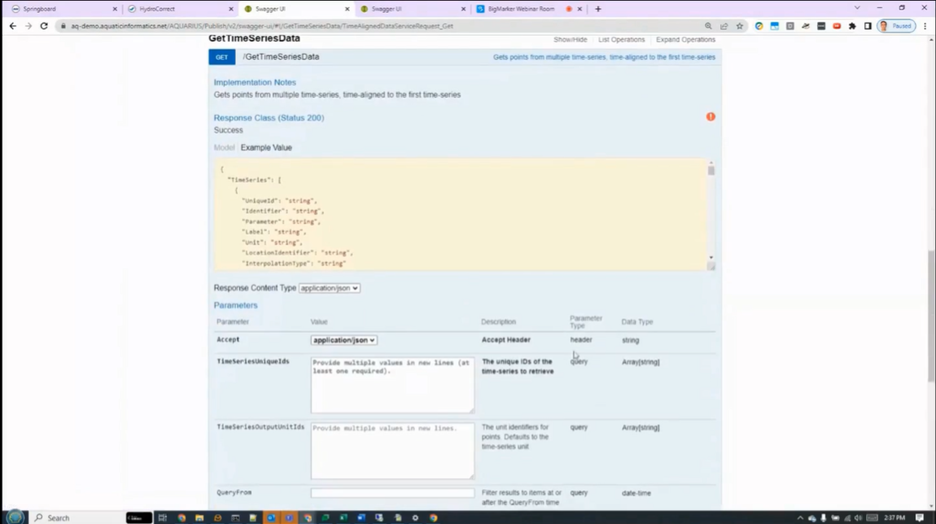The width and height of the screenshot is (936, 524).
Task: Click the 2:37 PM taskbar clock
Action: point(894,517)
